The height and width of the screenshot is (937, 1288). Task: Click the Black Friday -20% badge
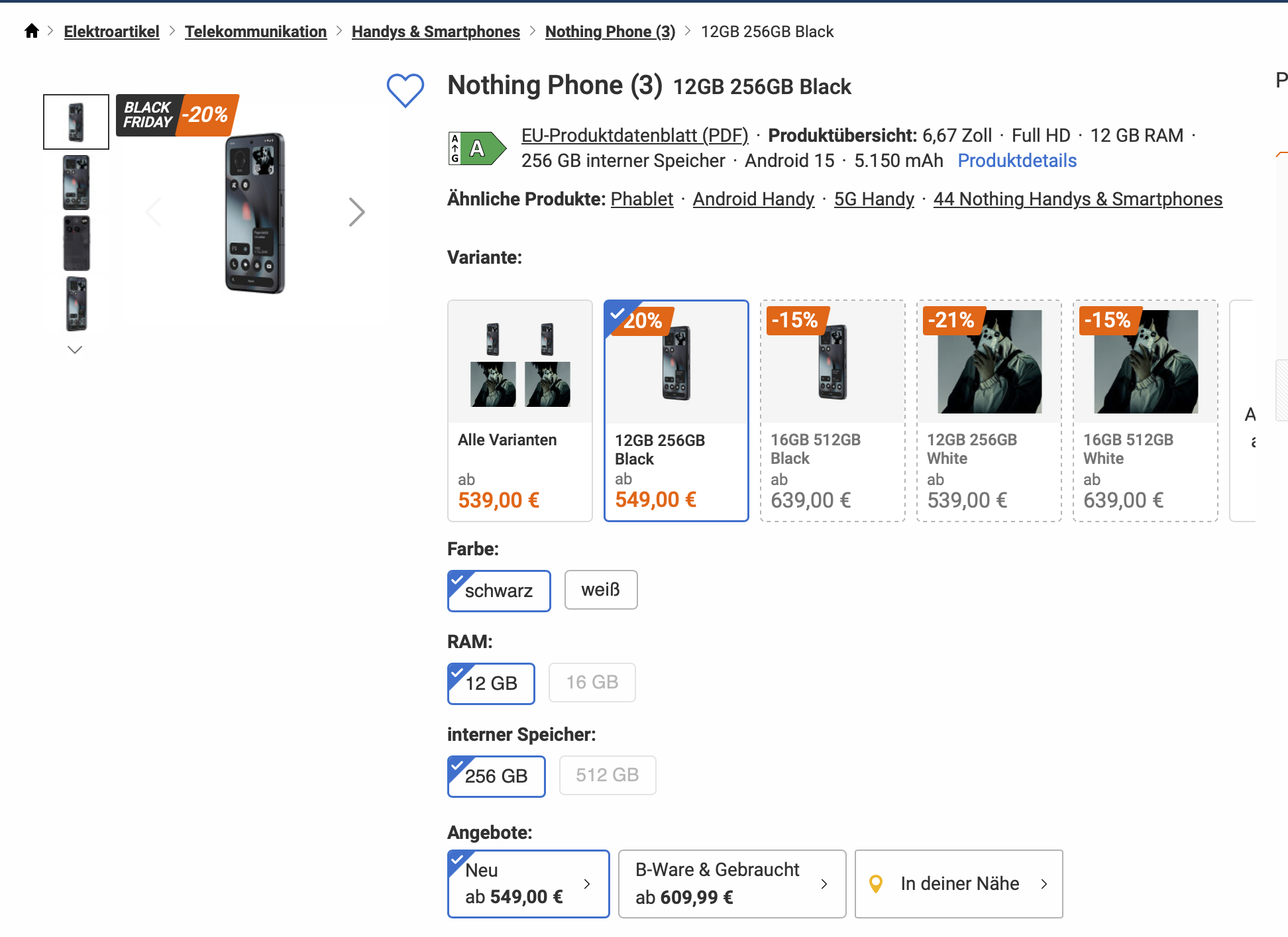[177, 115]
